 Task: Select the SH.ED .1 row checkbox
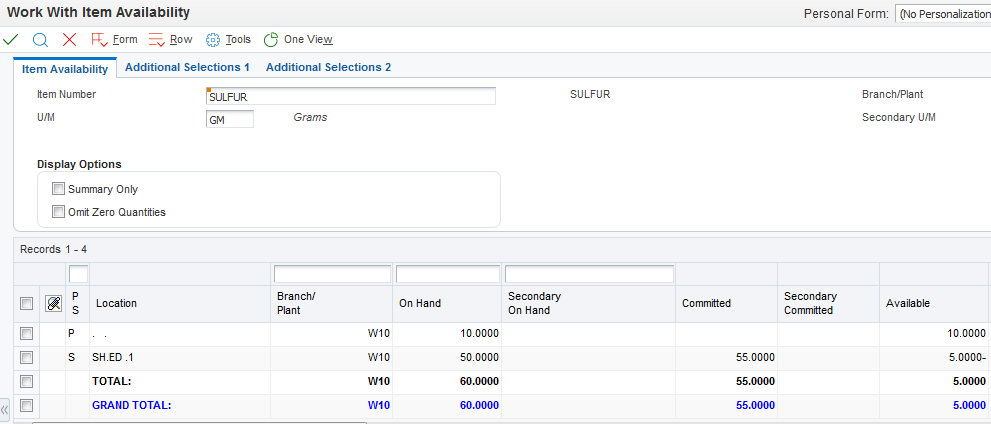point(26,357)
